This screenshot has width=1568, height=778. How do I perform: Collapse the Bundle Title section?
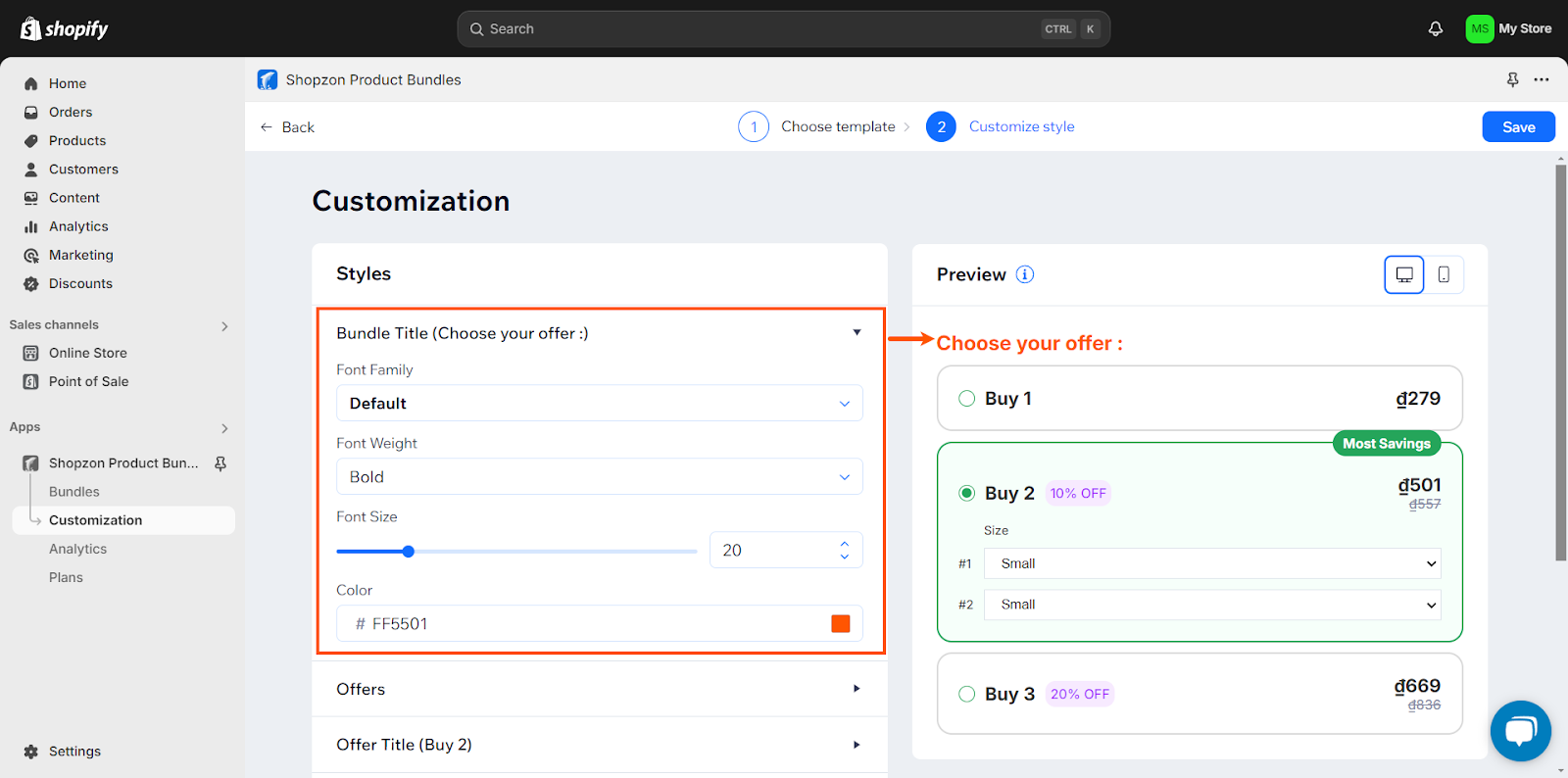coord(857,332)
